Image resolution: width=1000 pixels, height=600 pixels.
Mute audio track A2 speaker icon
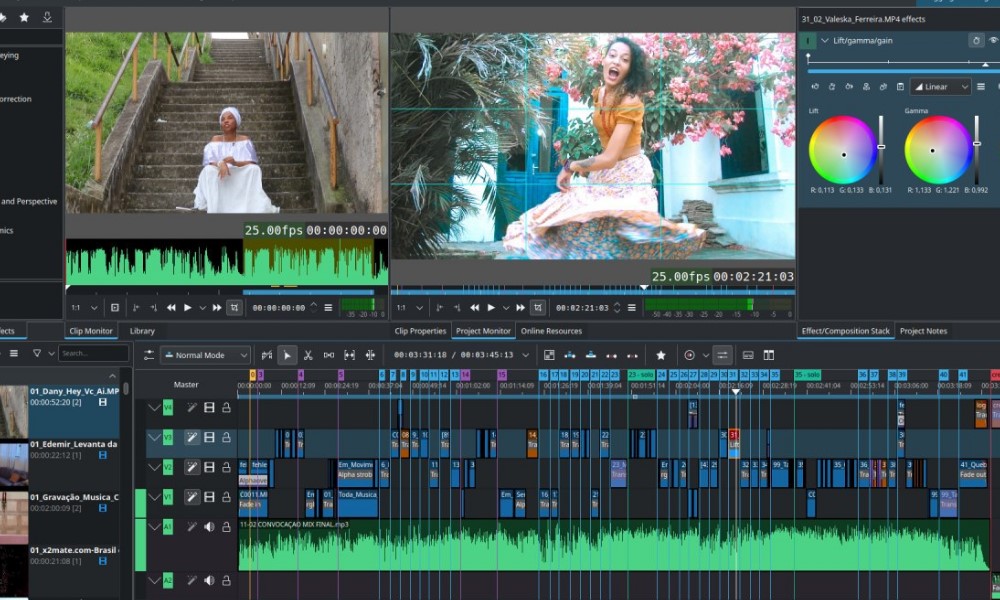pos(209,580)
